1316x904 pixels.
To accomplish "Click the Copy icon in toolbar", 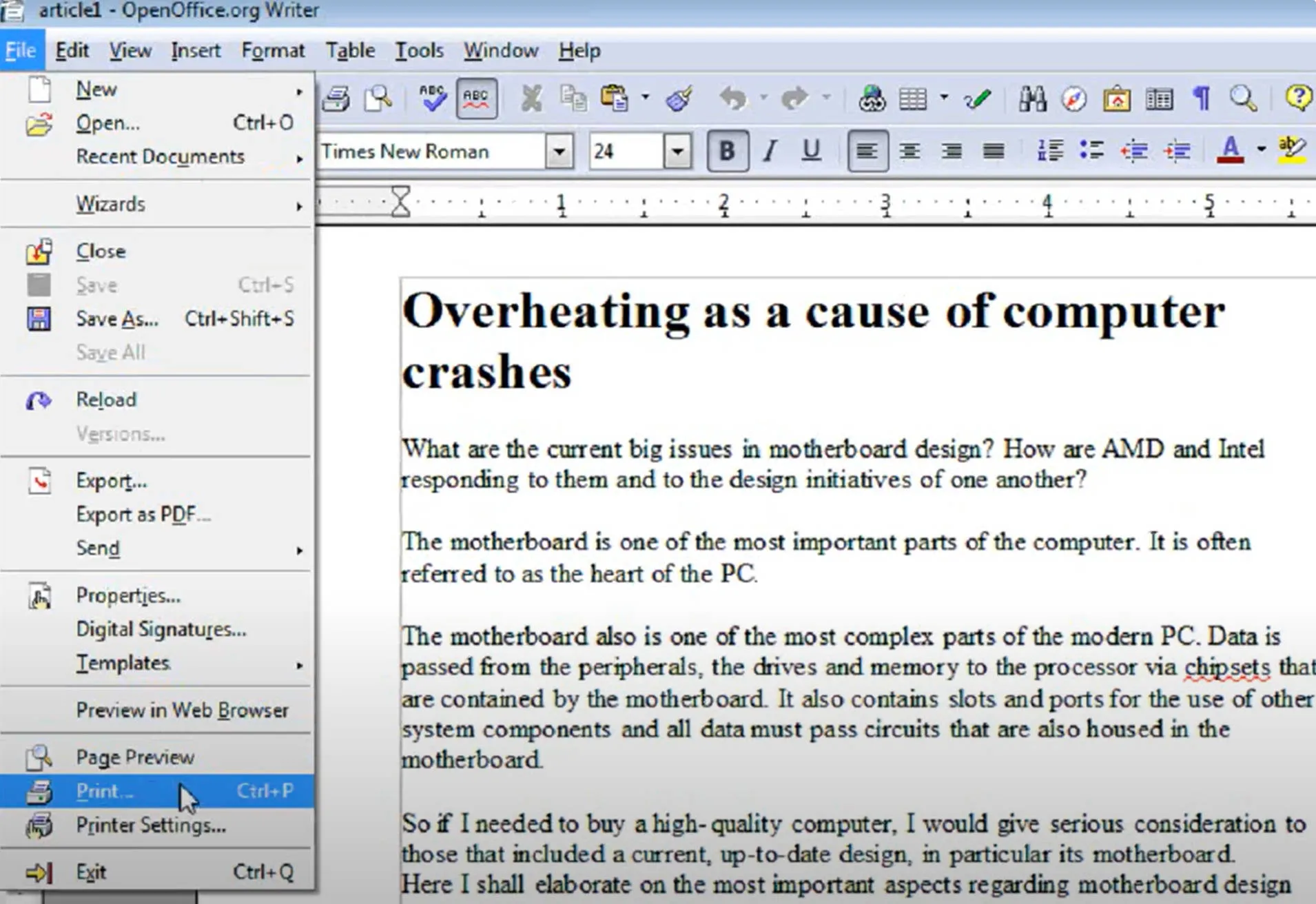I will (x=573, y=99).
